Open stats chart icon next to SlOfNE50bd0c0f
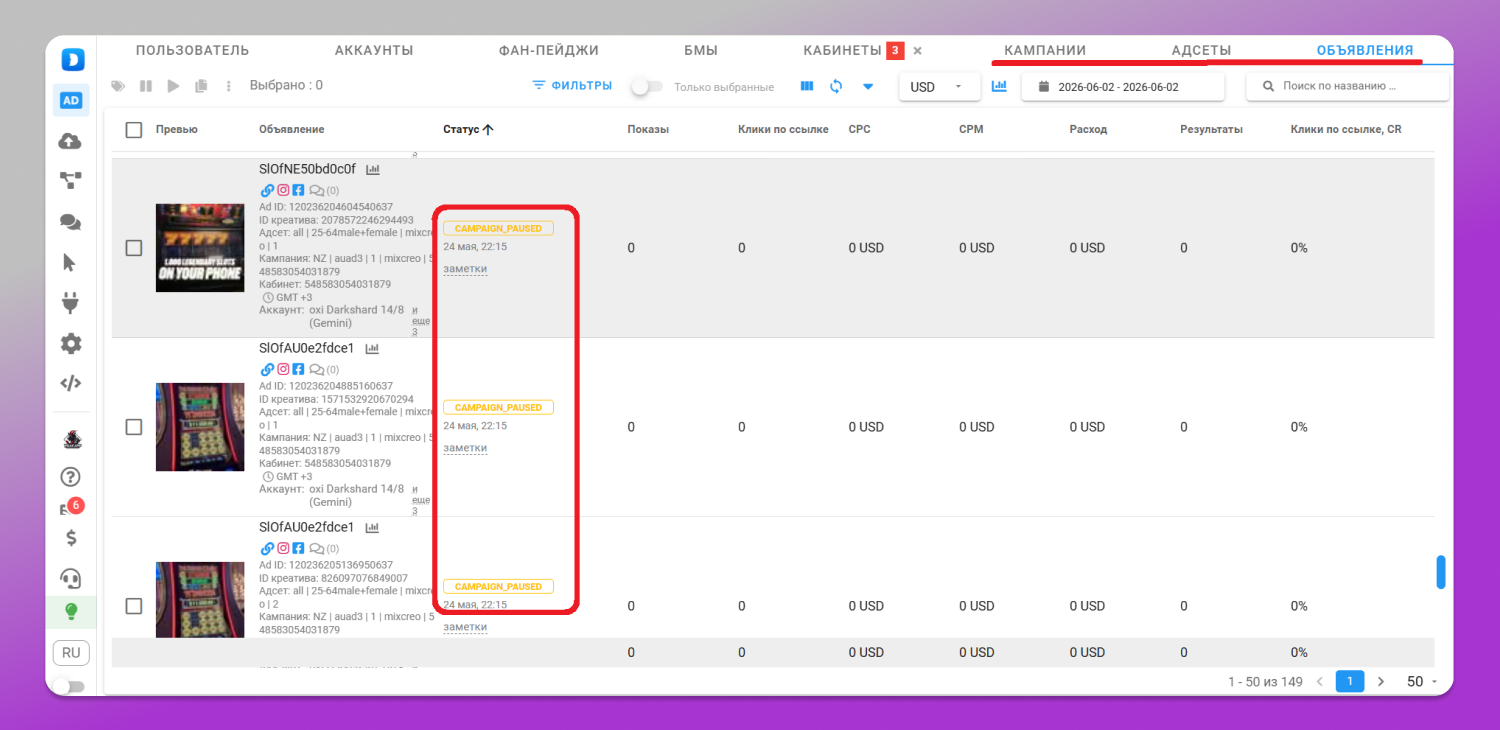 click(x=373, y=169)
